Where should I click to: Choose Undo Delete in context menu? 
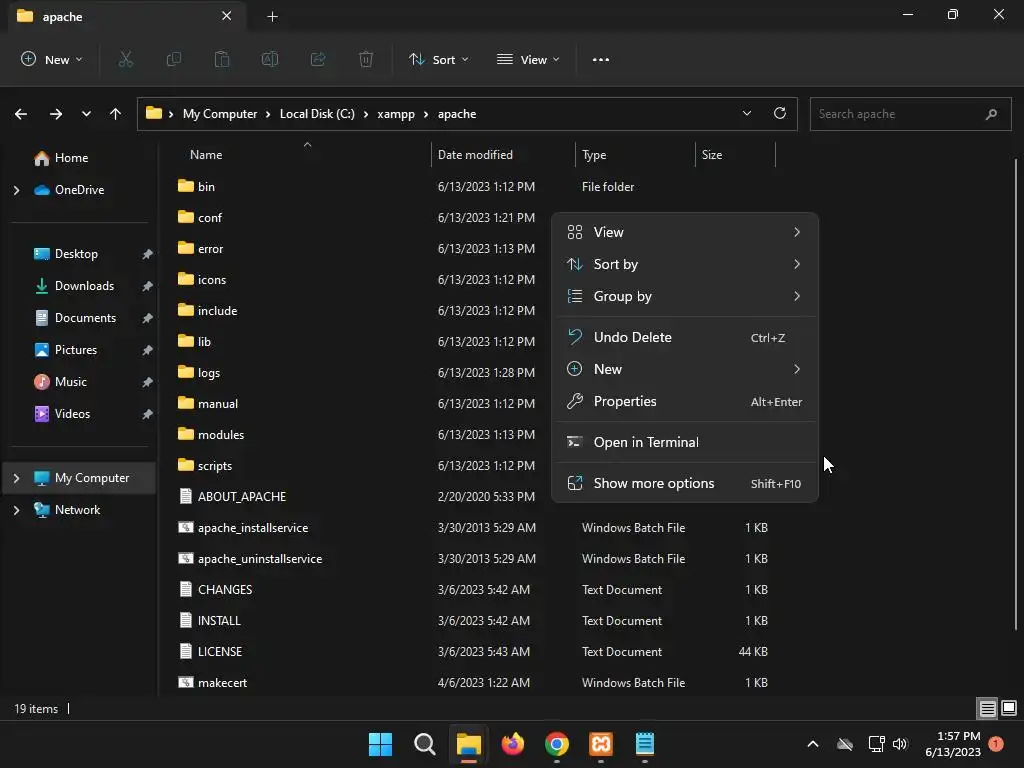coord(684,338)
